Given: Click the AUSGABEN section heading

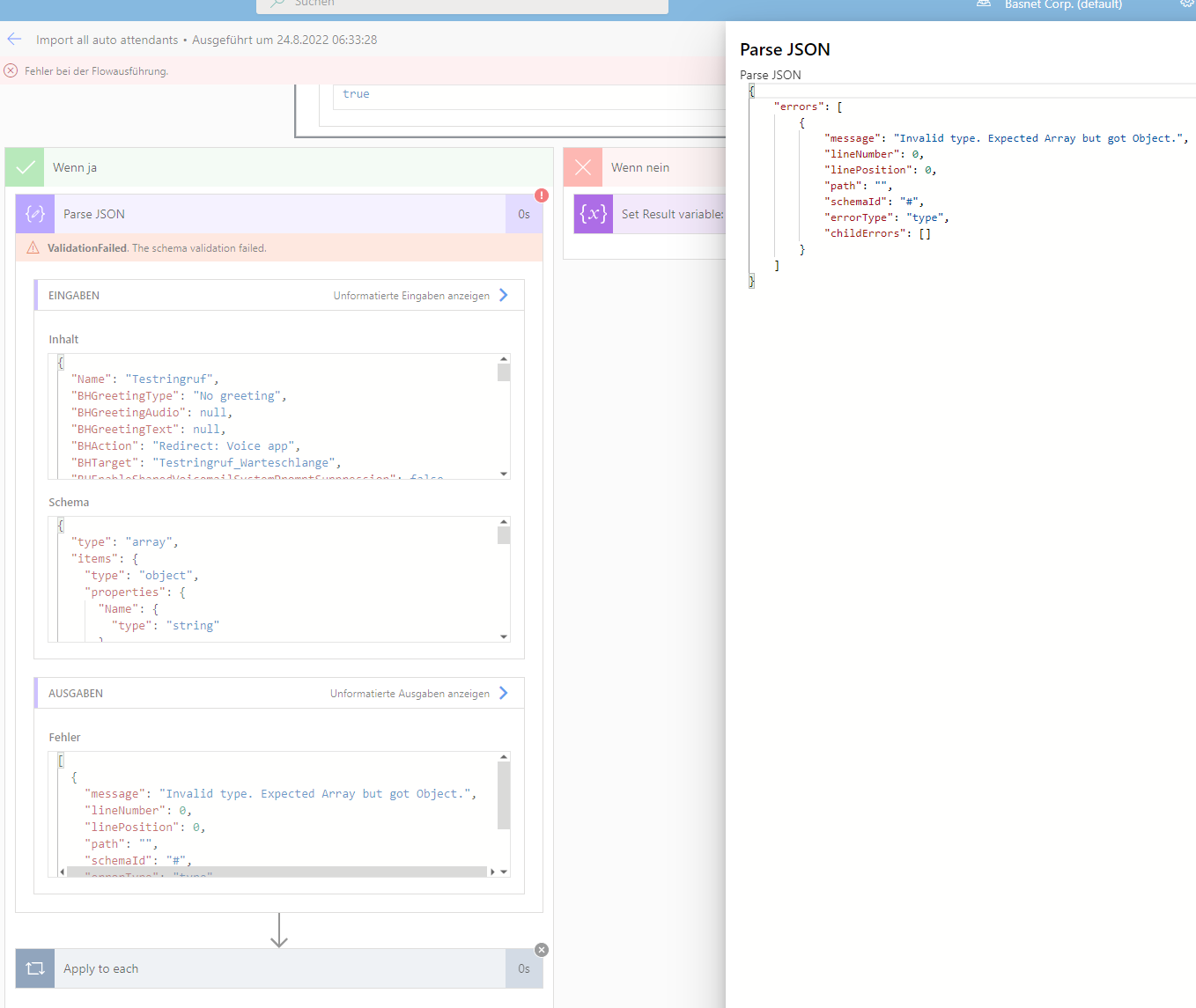Looking at the screenshot, I should point(76,694).
